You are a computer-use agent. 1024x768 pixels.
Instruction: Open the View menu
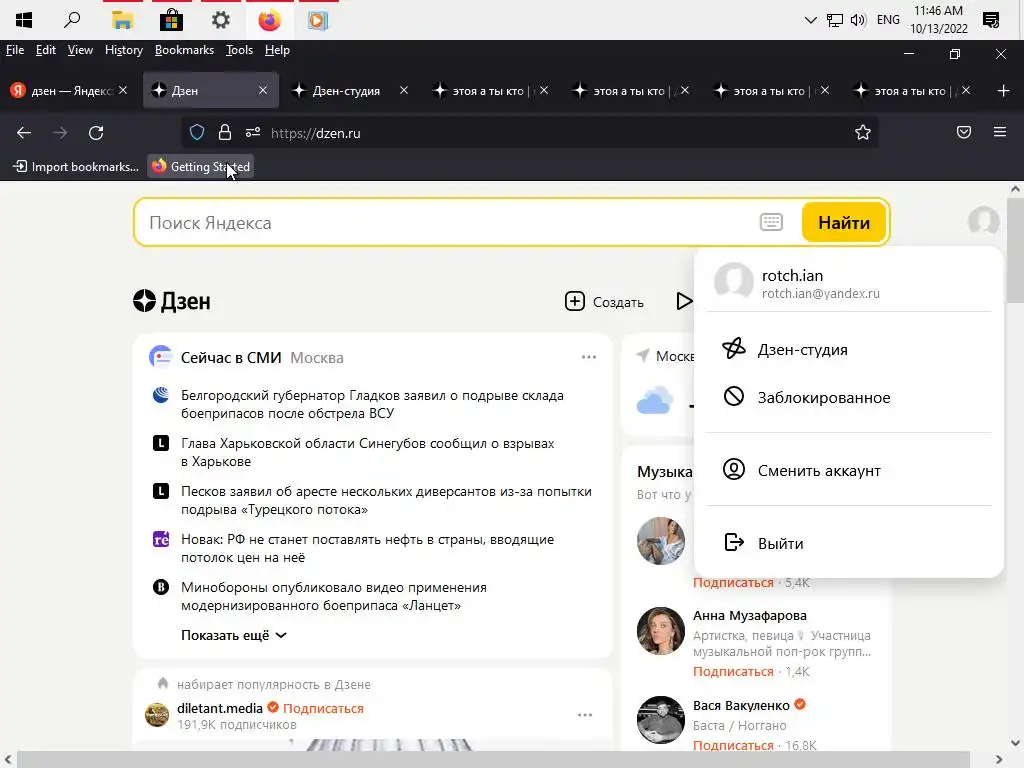(80, 50)
